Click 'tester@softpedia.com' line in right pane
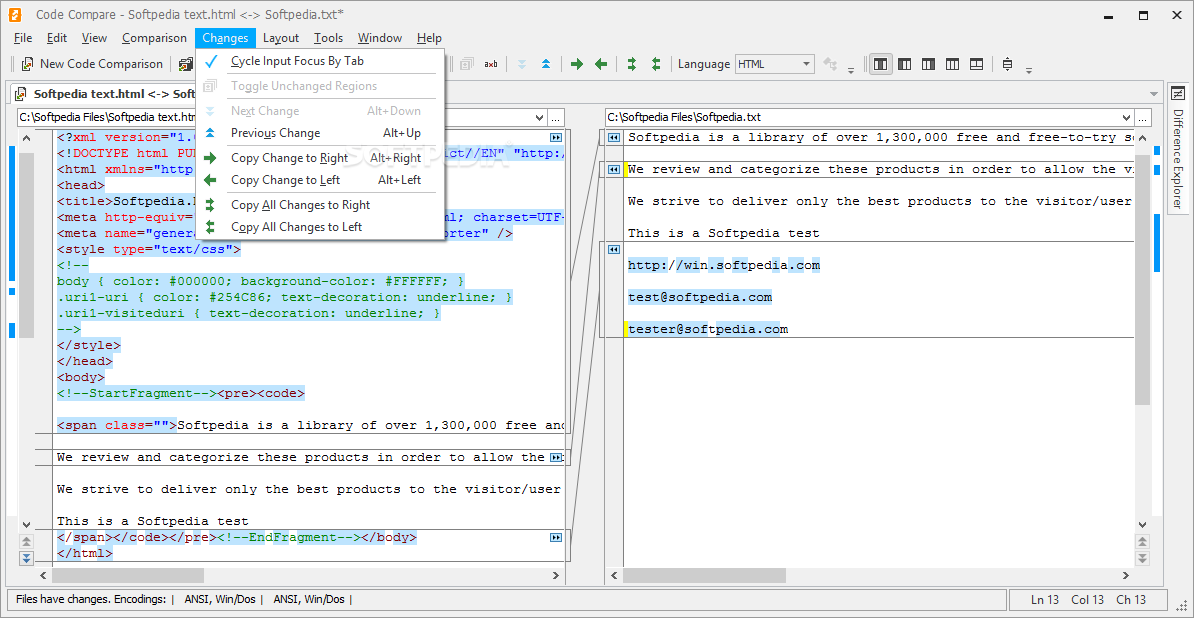The height and width of the screenshot is (618, 1194). (x=707, y=330)
